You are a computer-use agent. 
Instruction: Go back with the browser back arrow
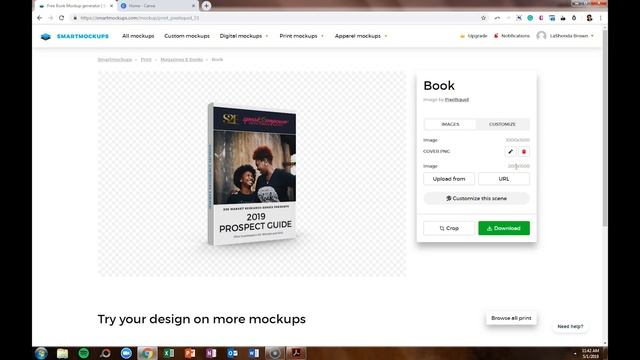40,18
